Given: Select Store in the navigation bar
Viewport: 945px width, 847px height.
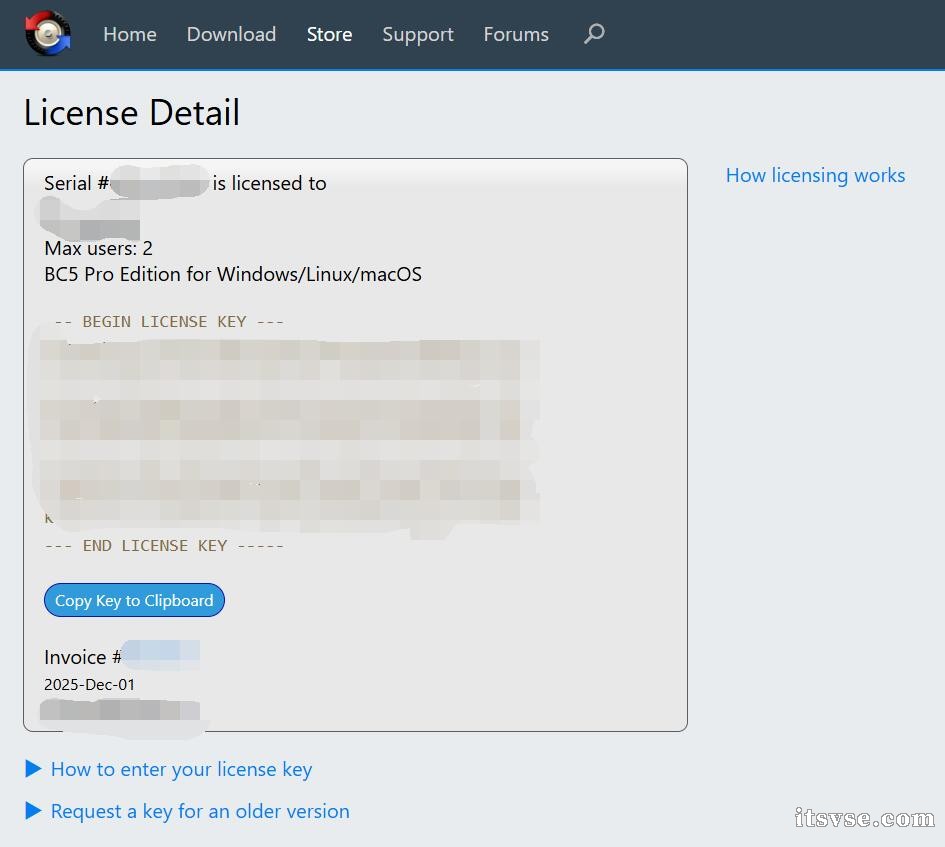Looking at the screenshot, I should coord(329,34).
